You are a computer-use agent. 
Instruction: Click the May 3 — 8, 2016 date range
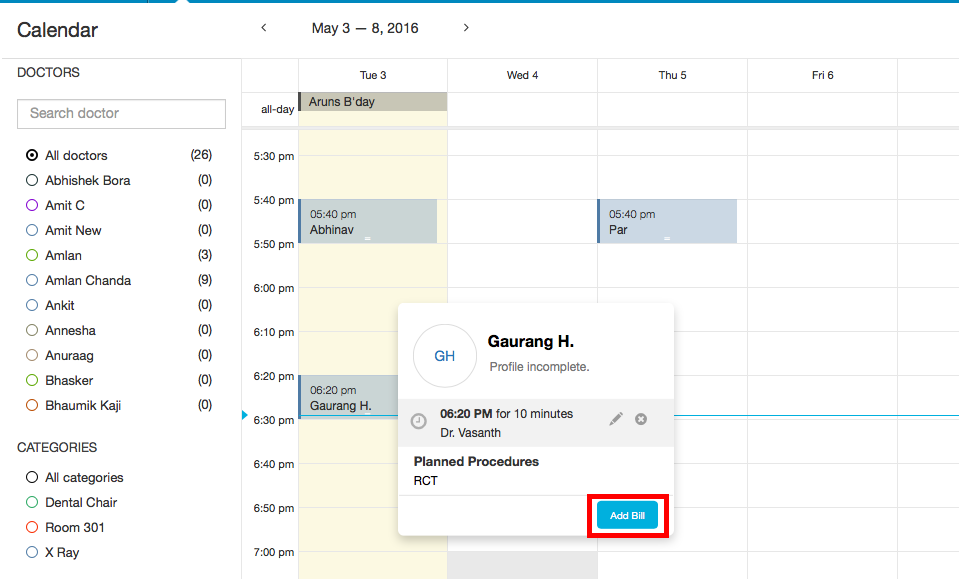[x=365, y=28]
